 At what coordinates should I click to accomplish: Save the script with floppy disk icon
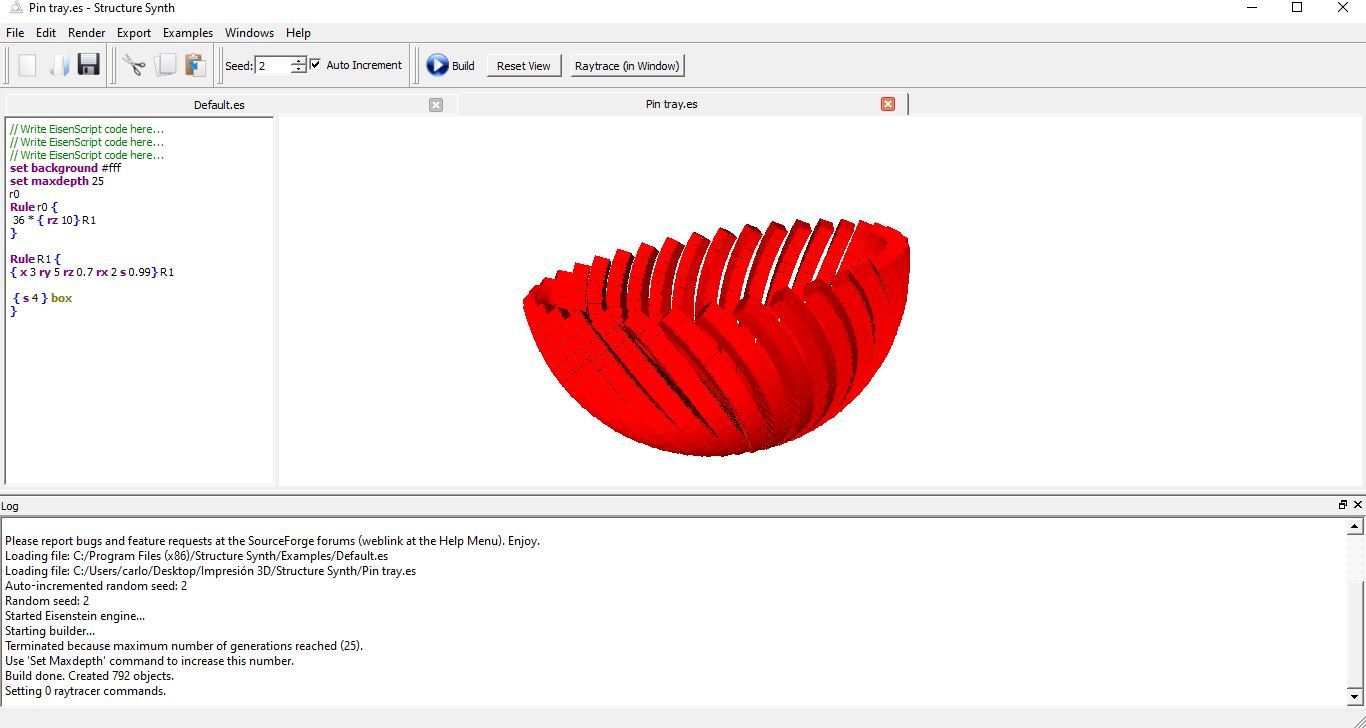[x=88, y=65]
